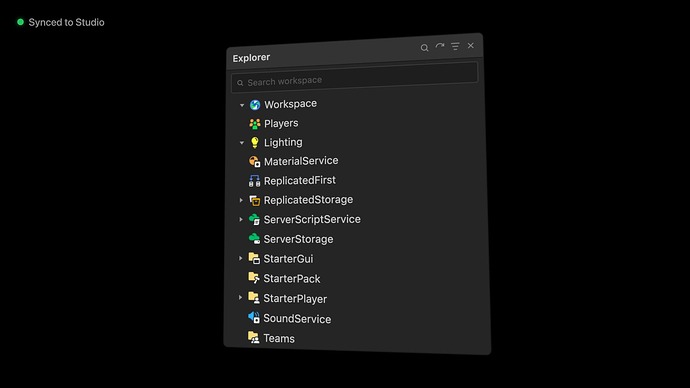
Task: Click the Workspace globe icon
Action: click(x=255, y=105)
